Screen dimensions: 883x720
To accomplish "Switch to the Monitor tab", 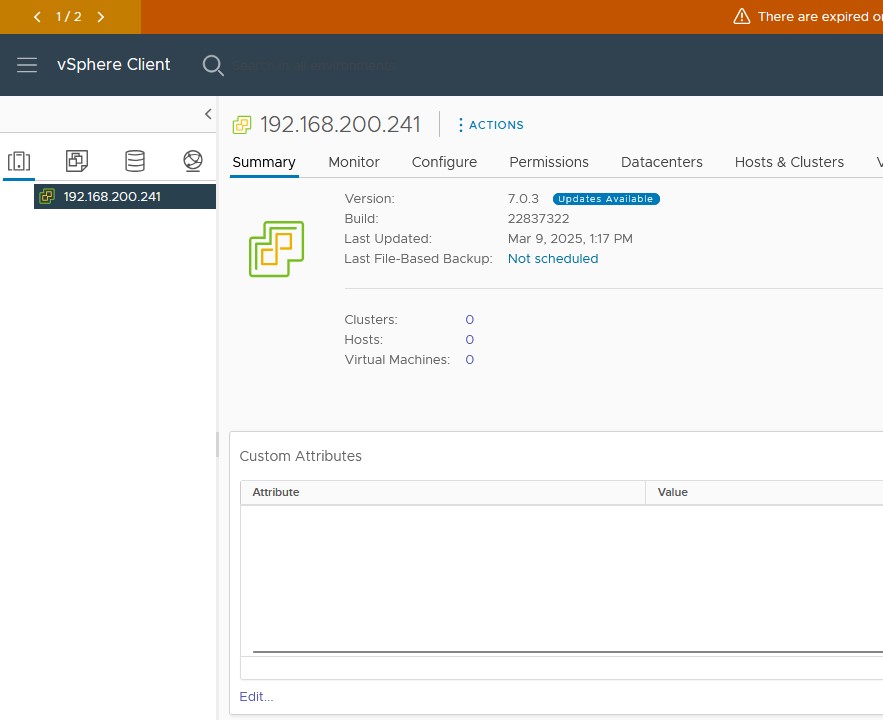I will (354, 162).
